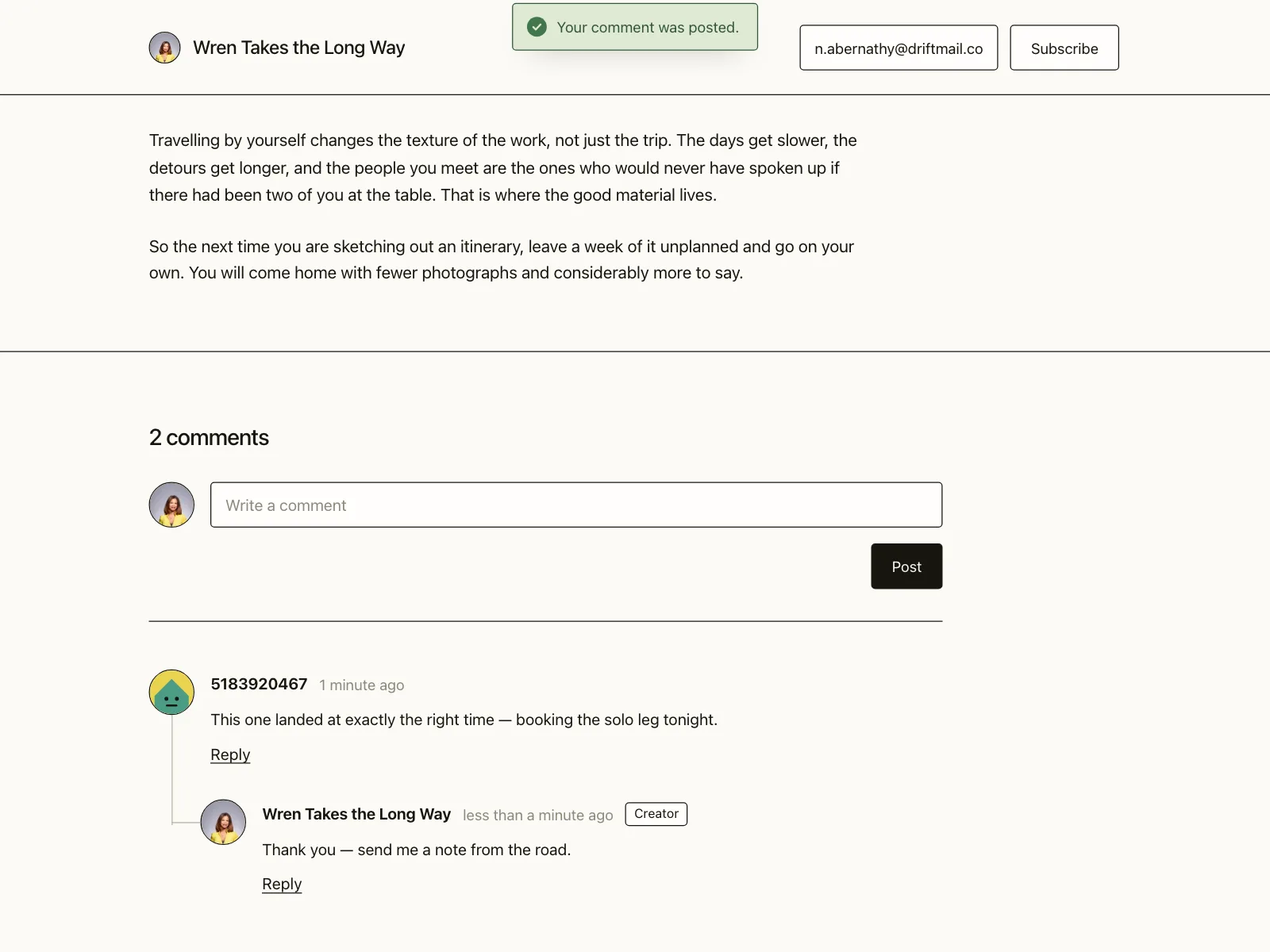Open profile name 5183920467

pos(259,684)
